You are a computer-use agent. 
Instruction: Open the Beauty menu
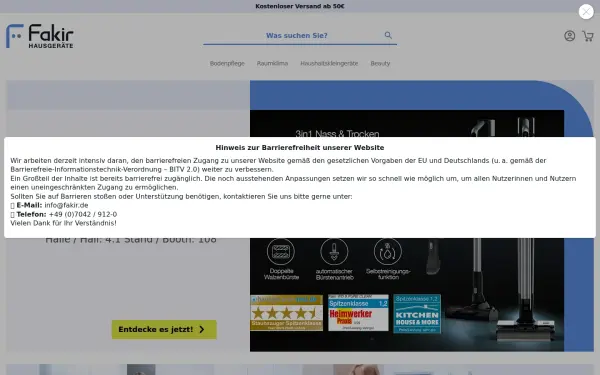380,64
